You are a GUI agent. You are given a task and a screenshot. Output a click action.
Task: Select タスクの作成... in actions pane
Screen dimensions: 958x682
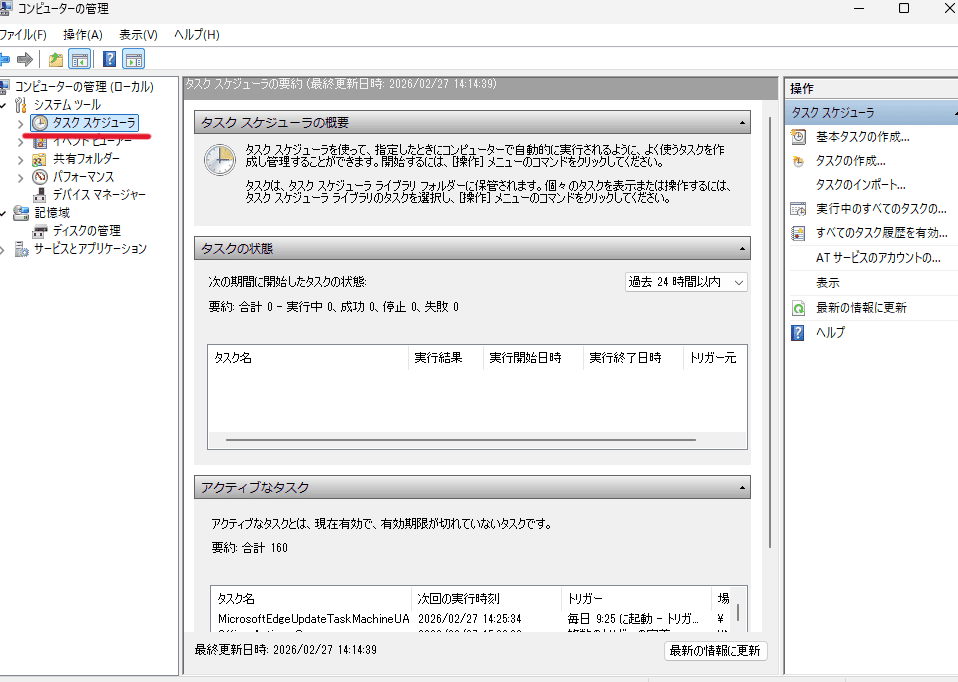click(x=850, y=161)
